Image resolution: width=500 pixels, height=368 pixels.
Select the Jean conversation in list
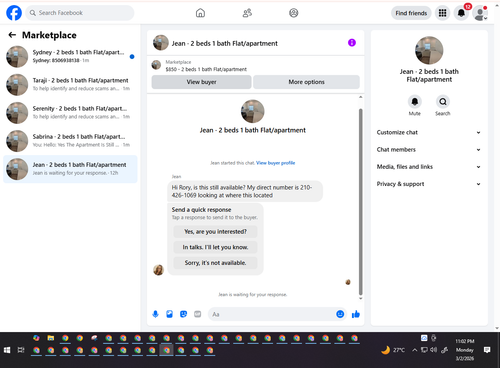click(70, 169)
